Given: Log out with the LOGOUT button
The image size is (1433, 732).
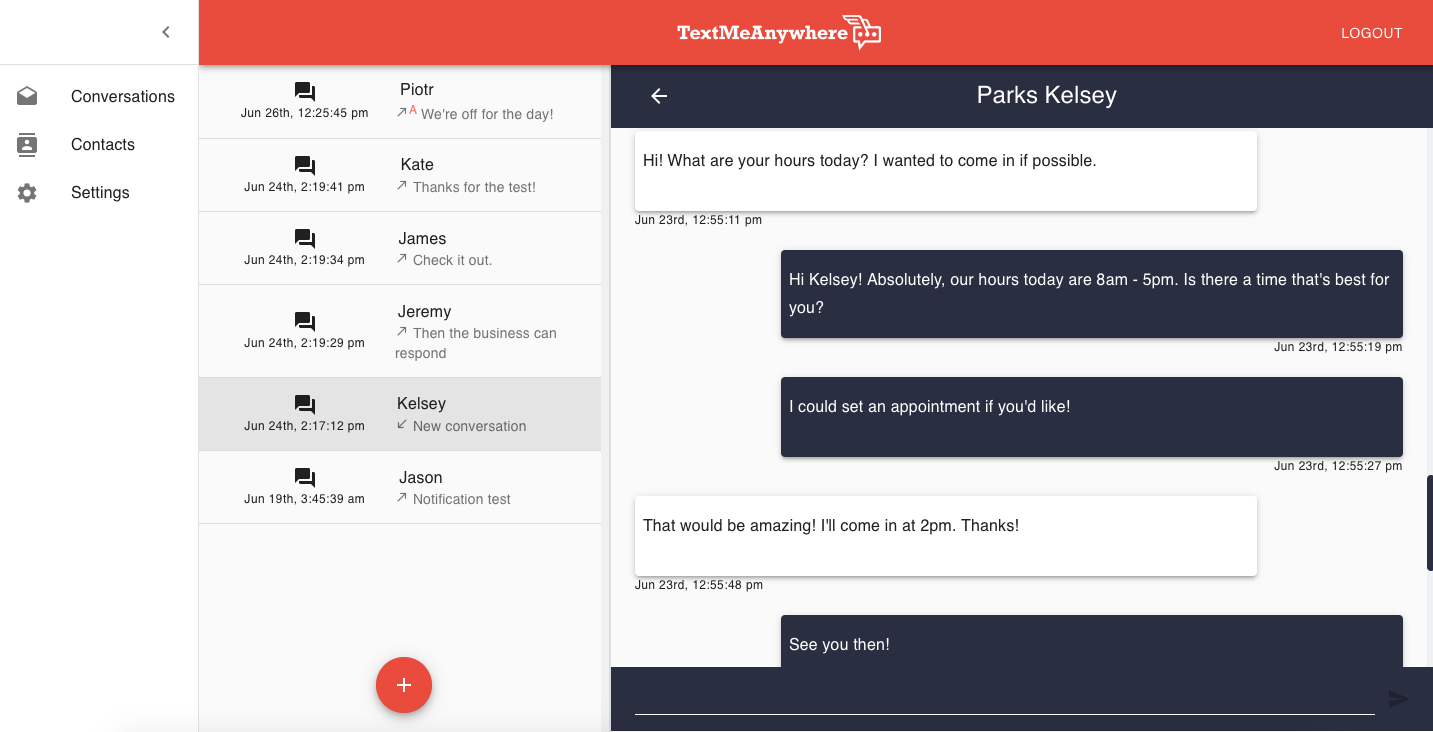Looking at the screenshot, I should (x=1371, y=33).
